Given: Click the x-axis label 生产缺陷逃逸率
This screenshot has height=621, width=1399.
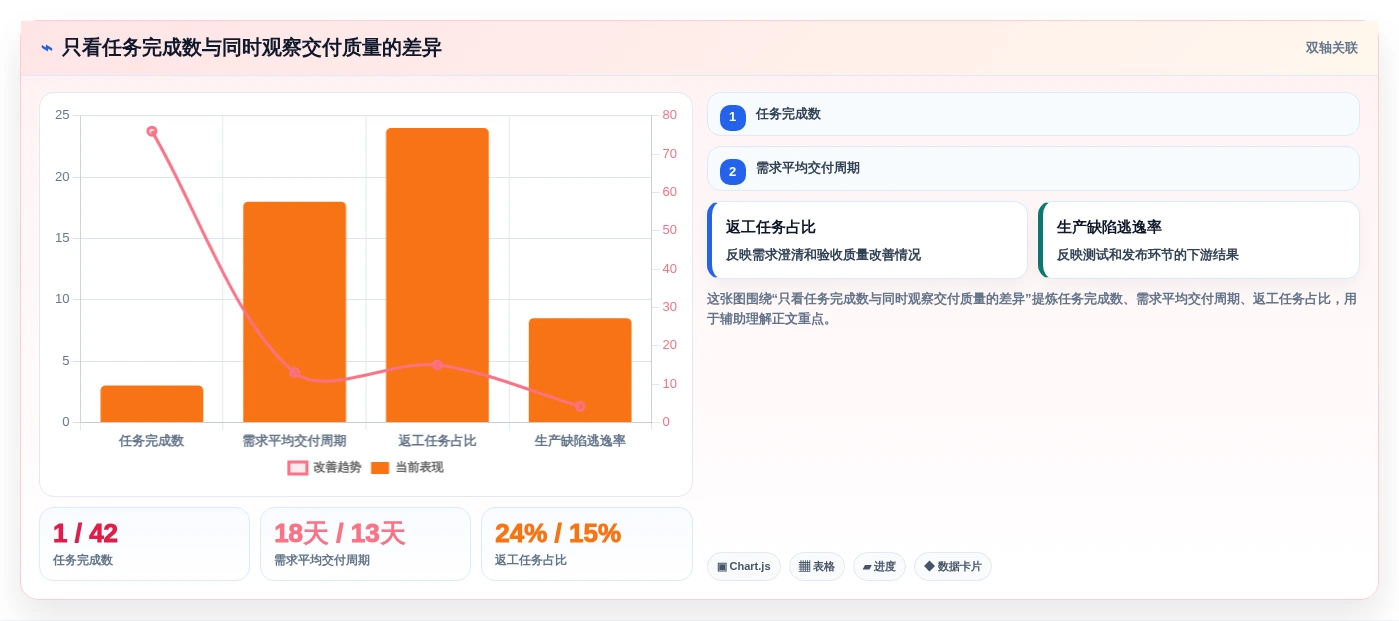Looking at the screenshot, I should pyautogui.click(x=580, y=440).
